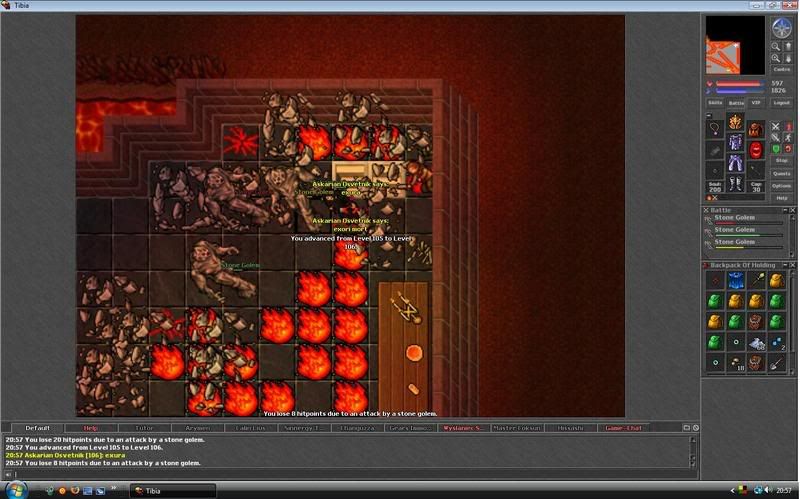Click the minimap compass rose
Screen dimensions: 800x499
pyautogui.click(x=781, y=28)
